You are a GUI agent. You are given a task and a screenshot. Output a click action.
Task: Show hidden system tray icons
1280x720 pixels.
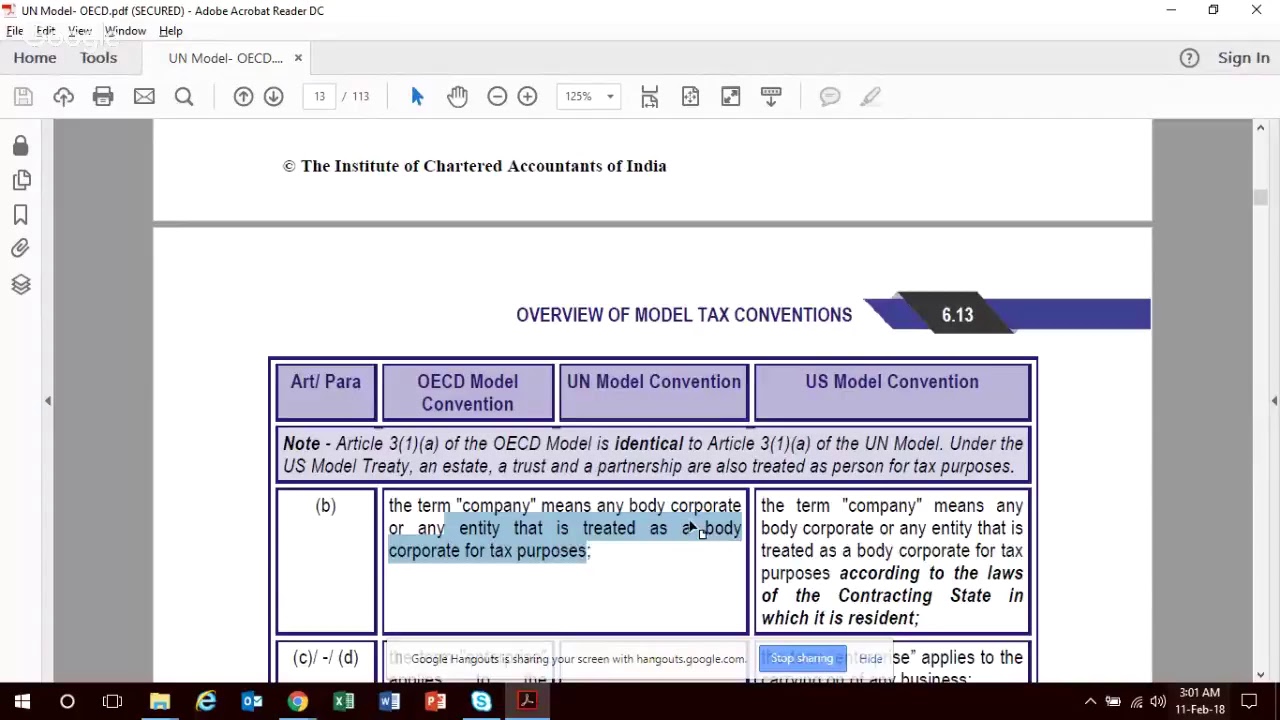pos(1090,702)
